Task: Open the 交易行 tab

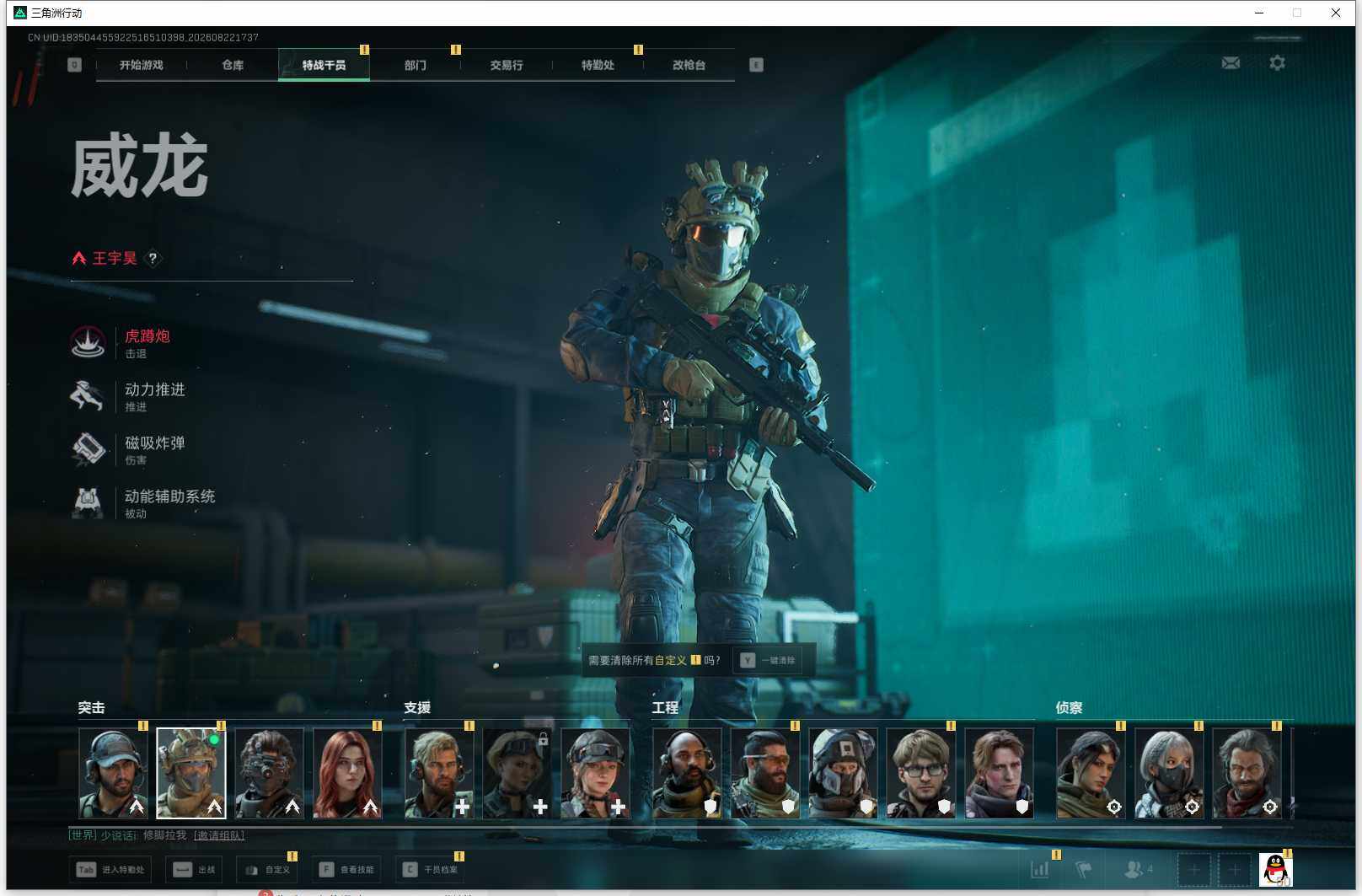Action: [x=506, y=65]
